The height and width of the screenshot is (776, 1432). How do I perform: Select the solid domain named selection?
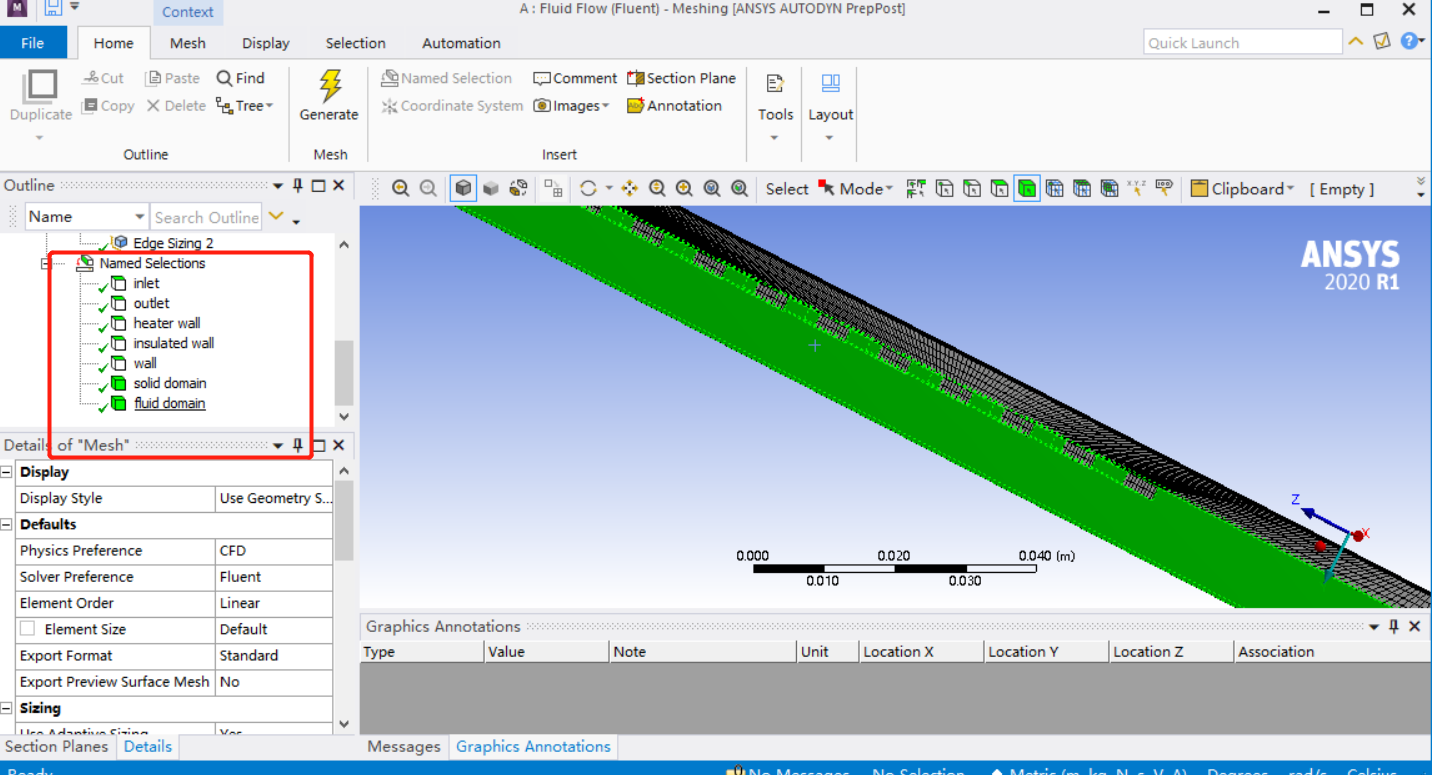tap(169, 383)
